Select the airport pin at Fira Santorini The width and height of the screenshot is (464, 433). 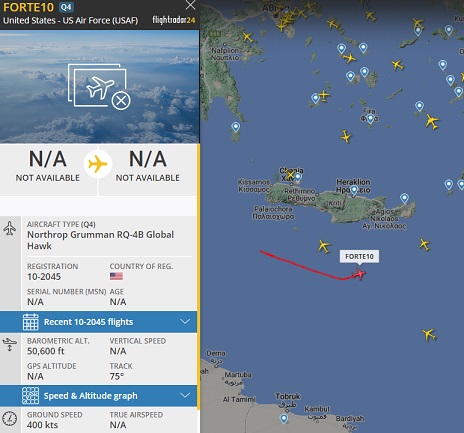click(x=370, y=118)
